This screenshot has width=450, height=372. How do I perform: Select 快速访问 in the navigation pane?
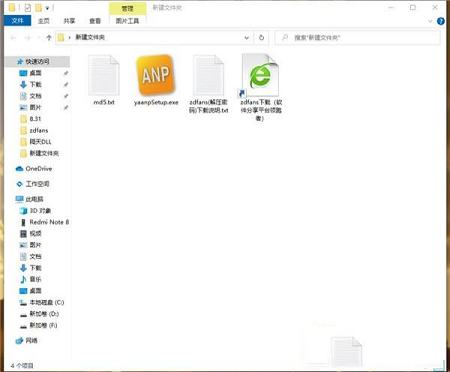click(x=38, y=61)
